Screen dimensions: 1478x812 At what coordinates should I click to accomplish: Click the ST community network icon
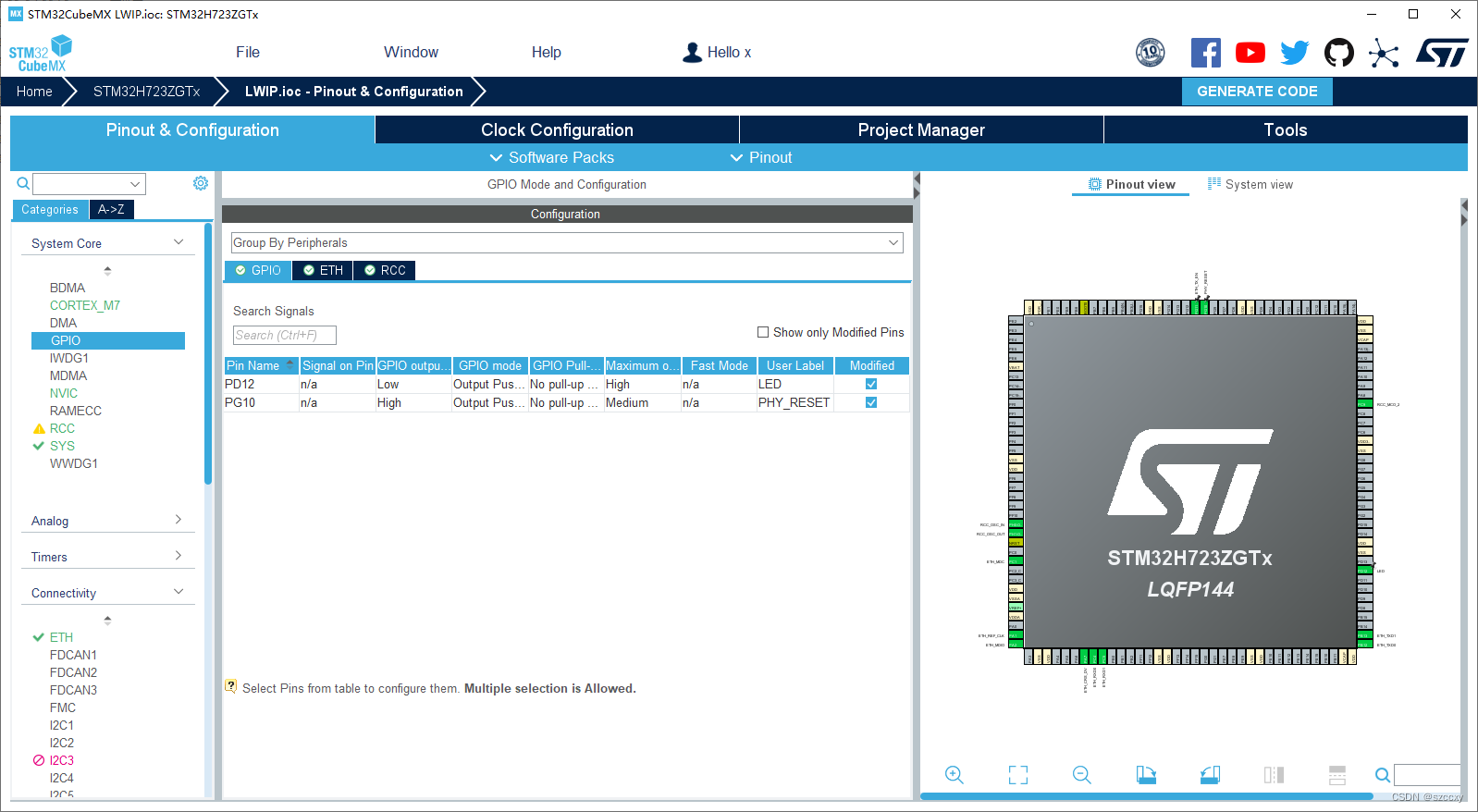click(x=1384, y=53)
